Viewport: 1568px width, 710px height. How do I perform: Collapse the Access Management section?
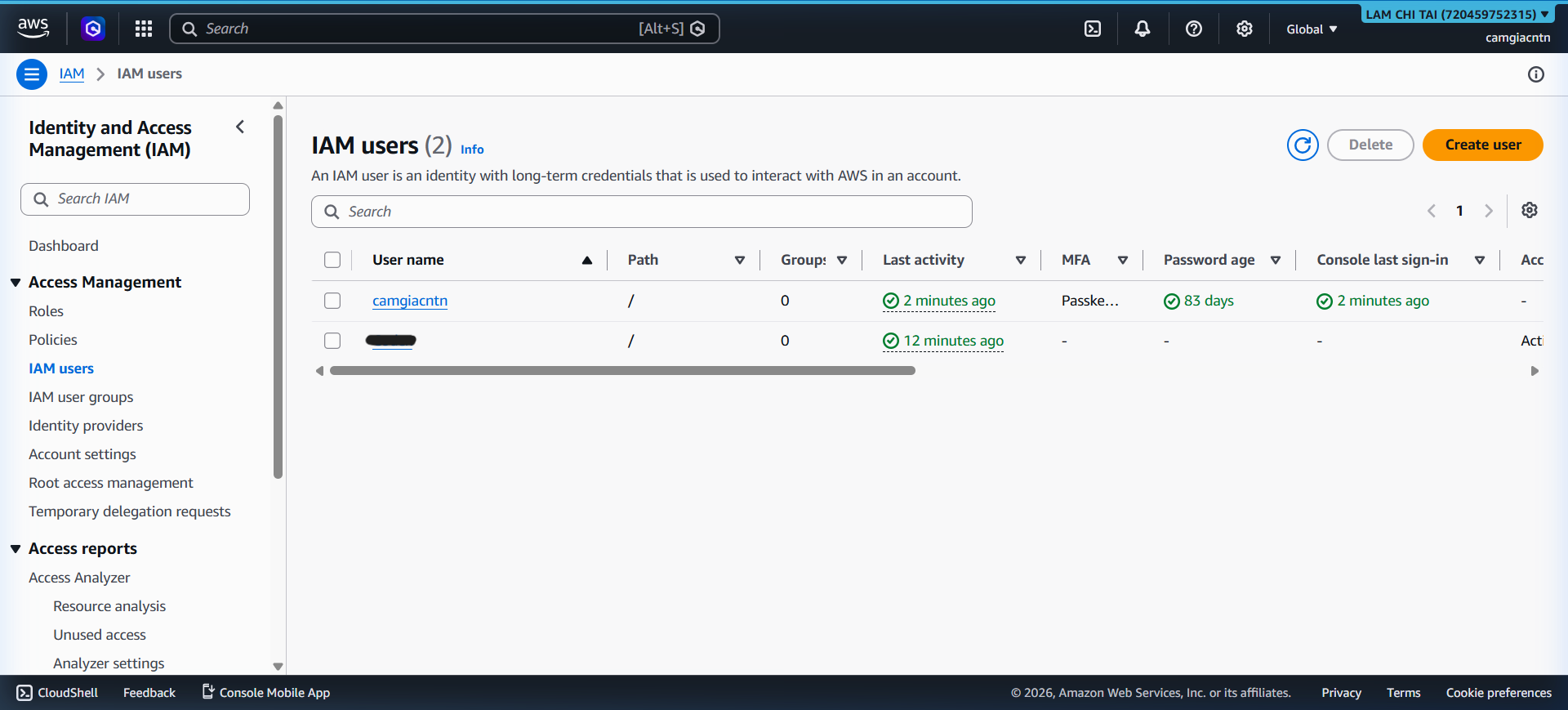(16, 283)
